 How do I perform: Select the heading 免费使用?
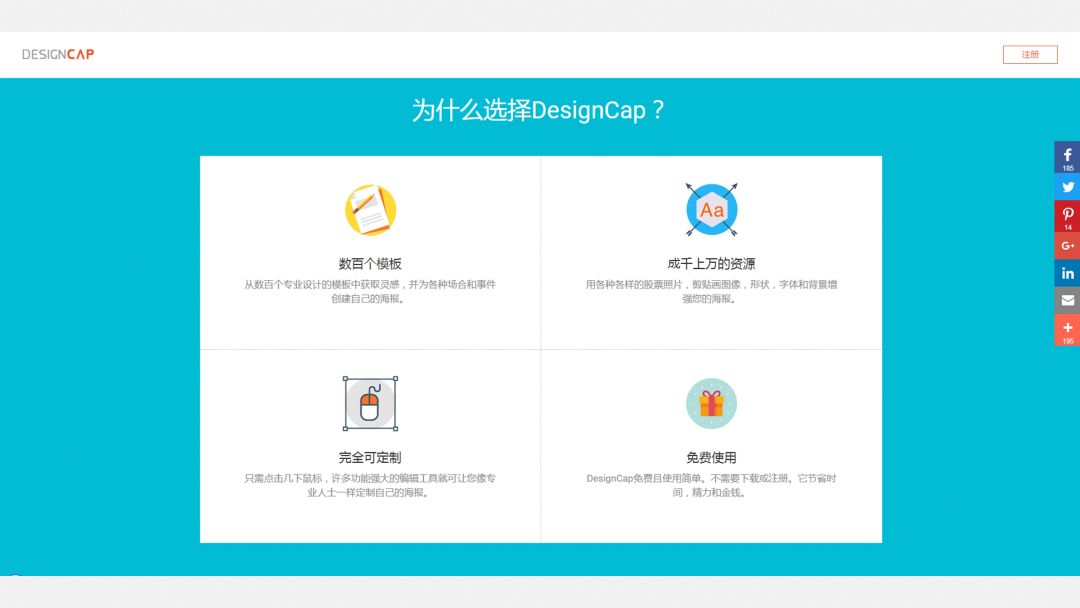click(x=712, y=457)
